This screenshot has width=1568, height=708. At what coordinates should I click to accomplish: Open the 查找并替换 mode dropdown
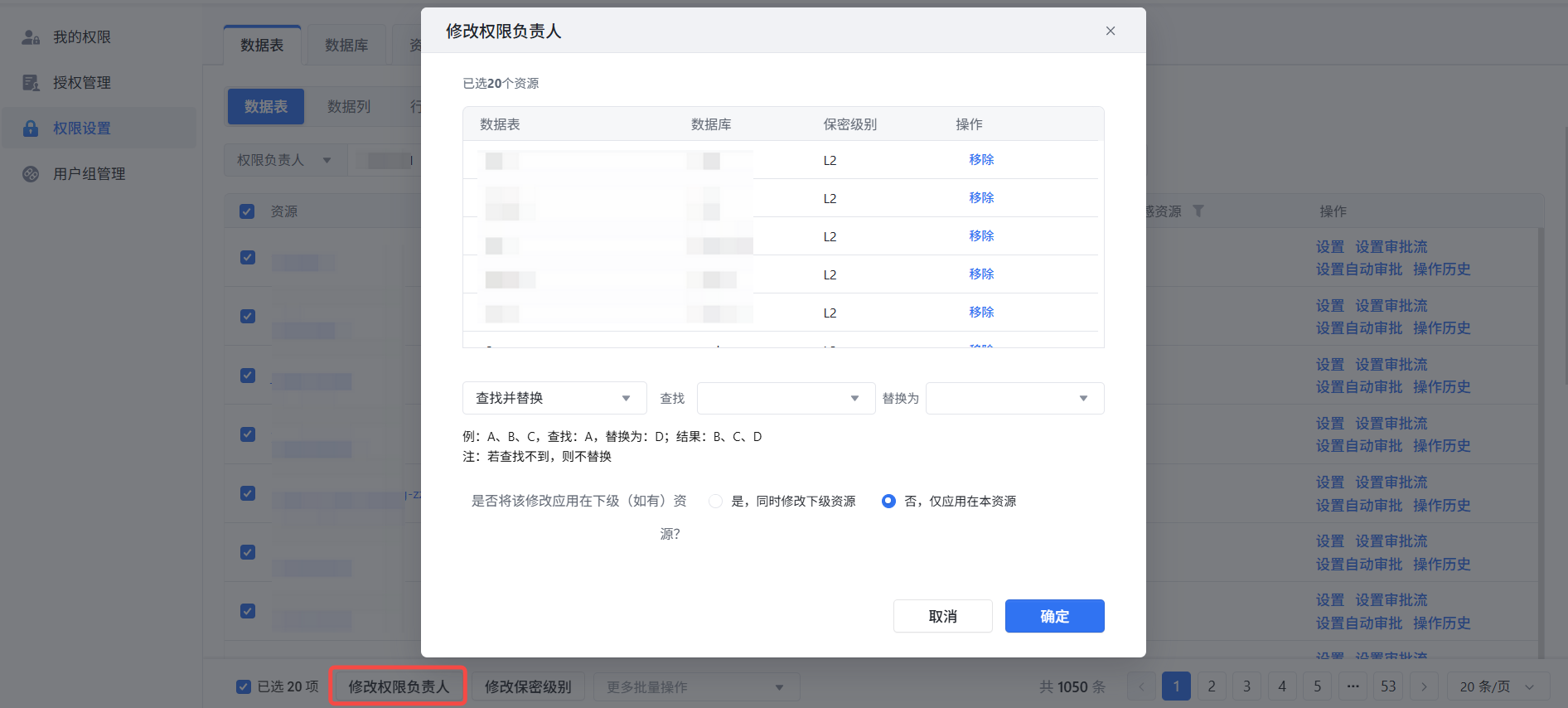[554, 398]
